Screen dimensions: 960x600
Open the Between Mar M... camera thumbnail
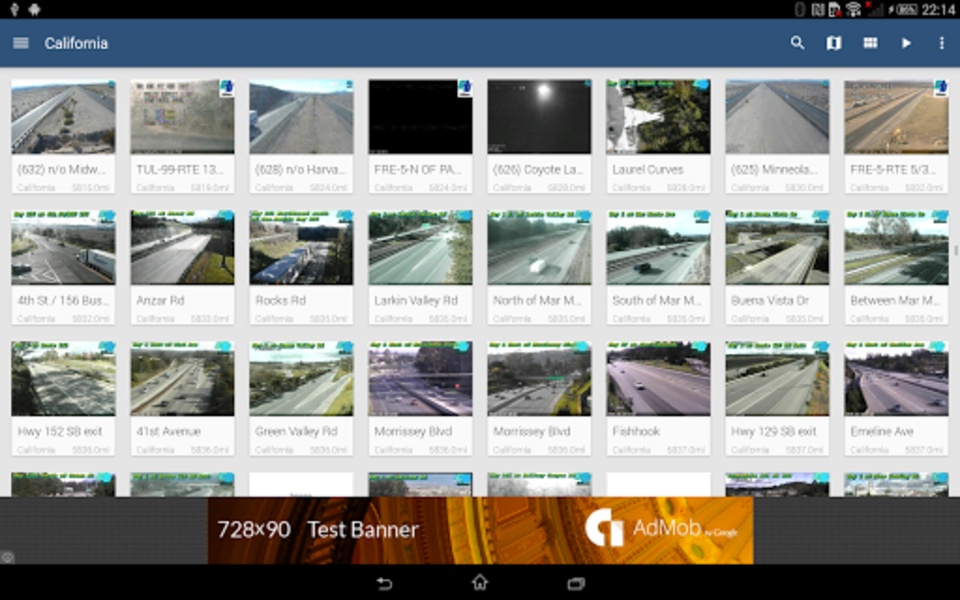[896, 247]
